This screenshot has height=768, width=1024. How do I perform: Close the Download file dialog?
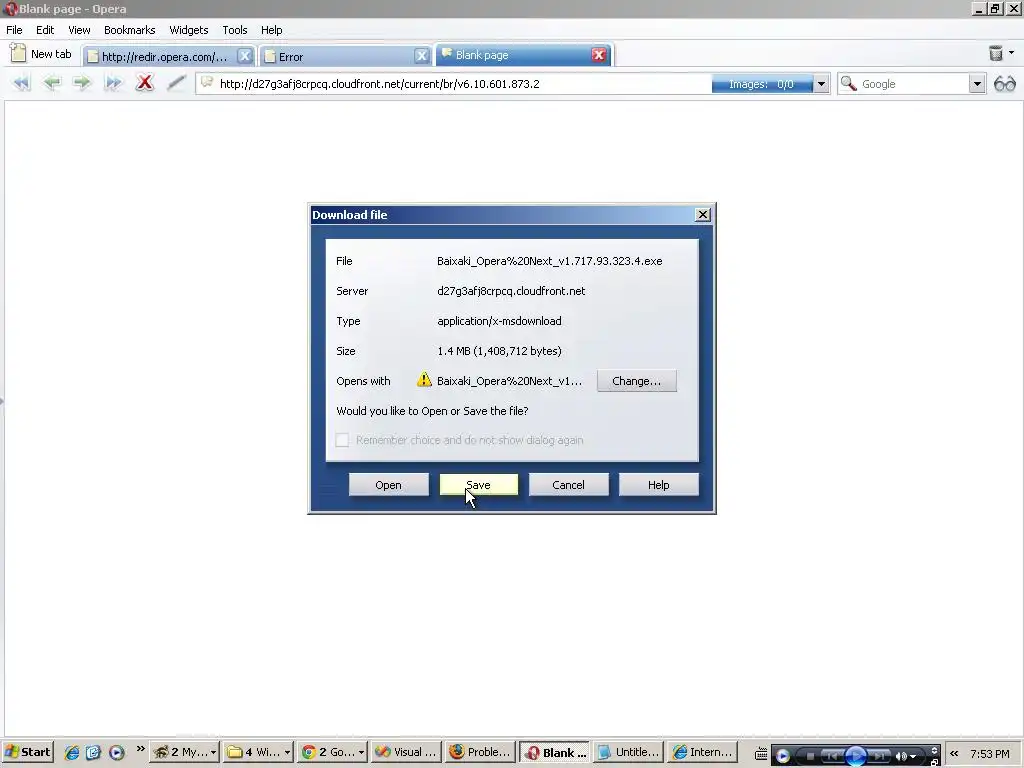click(x=703, y=214)
